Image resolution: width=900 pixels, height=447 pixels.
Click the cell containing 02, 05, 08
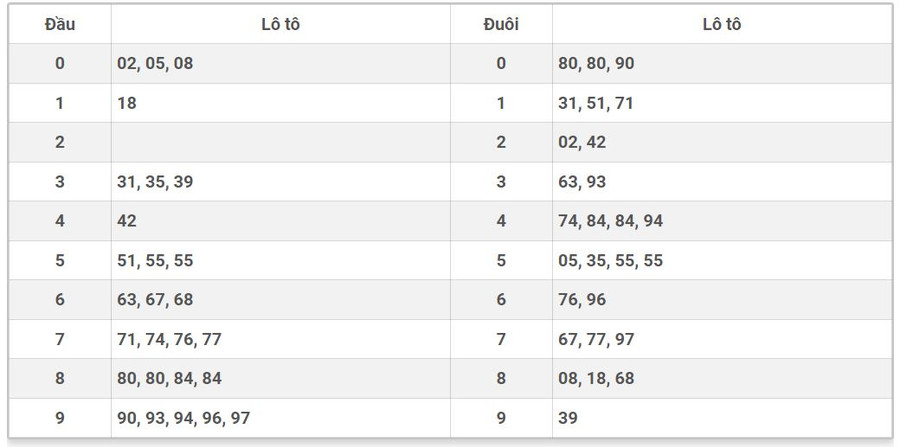tap(155, 63)
